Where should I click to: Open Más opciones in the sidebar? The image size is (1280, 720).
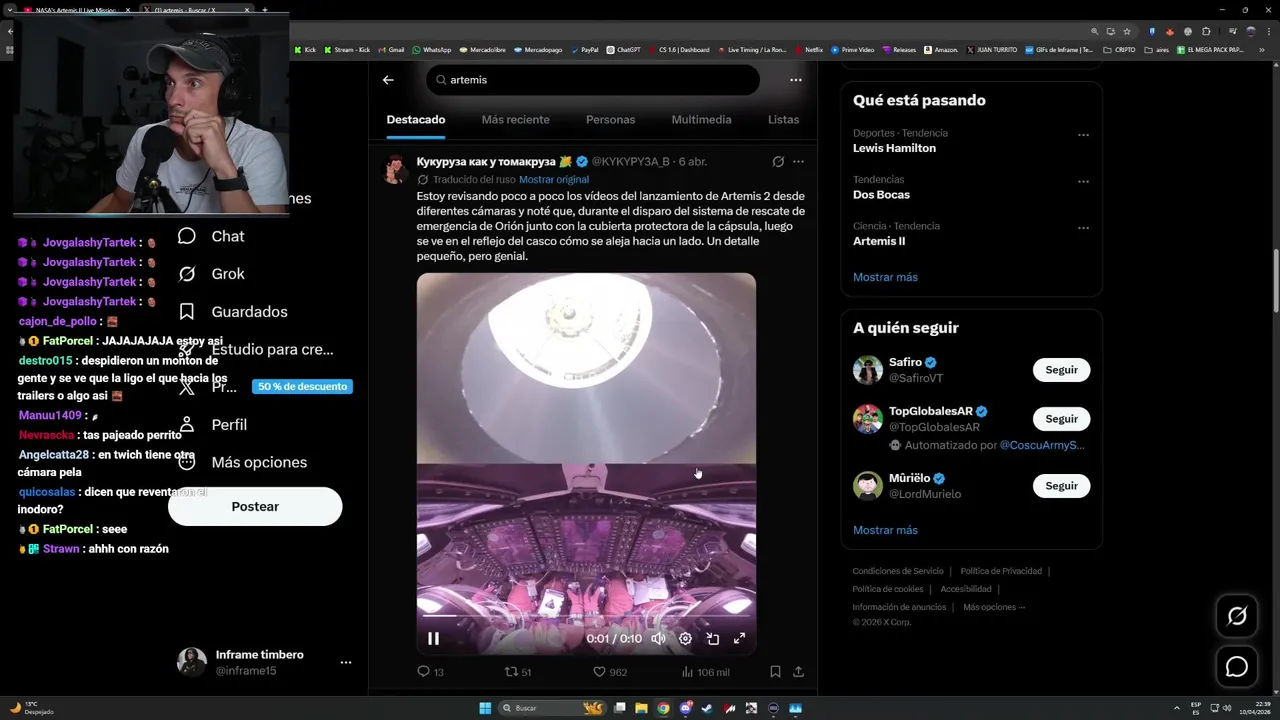click(x=242, y=462)
